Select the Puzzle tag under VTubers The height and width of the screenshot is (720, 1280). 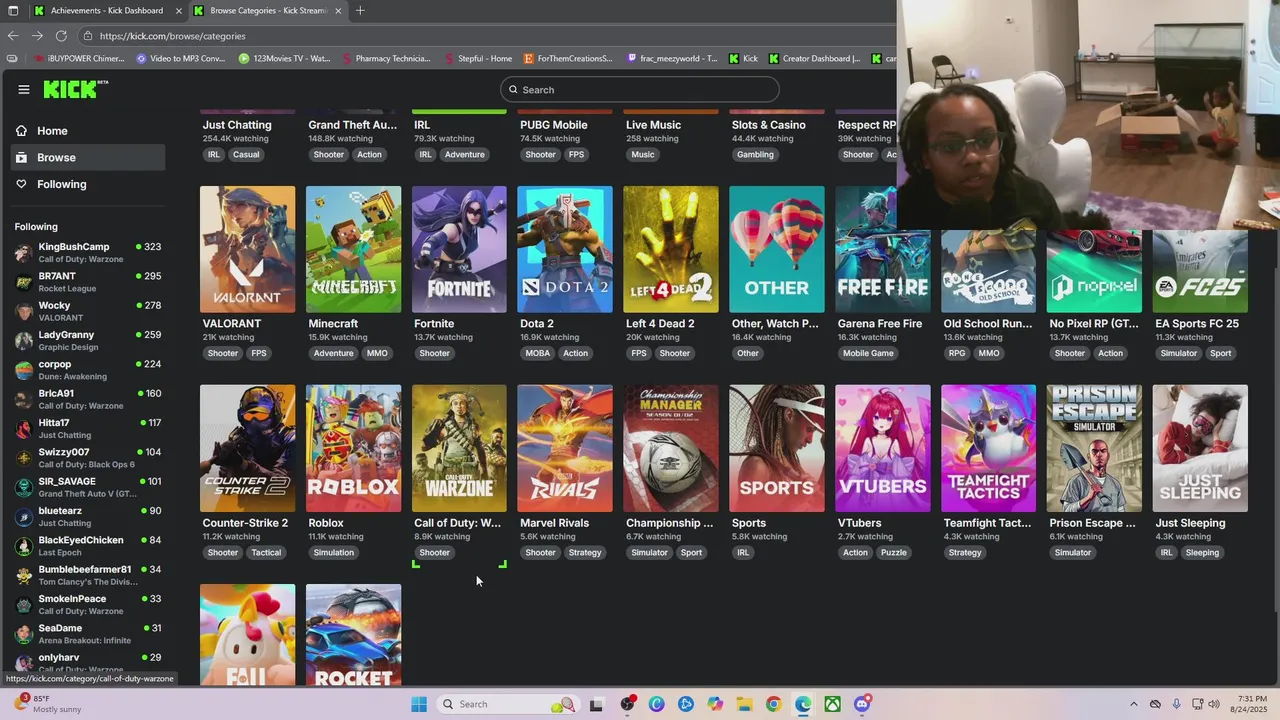click(894, 552)
